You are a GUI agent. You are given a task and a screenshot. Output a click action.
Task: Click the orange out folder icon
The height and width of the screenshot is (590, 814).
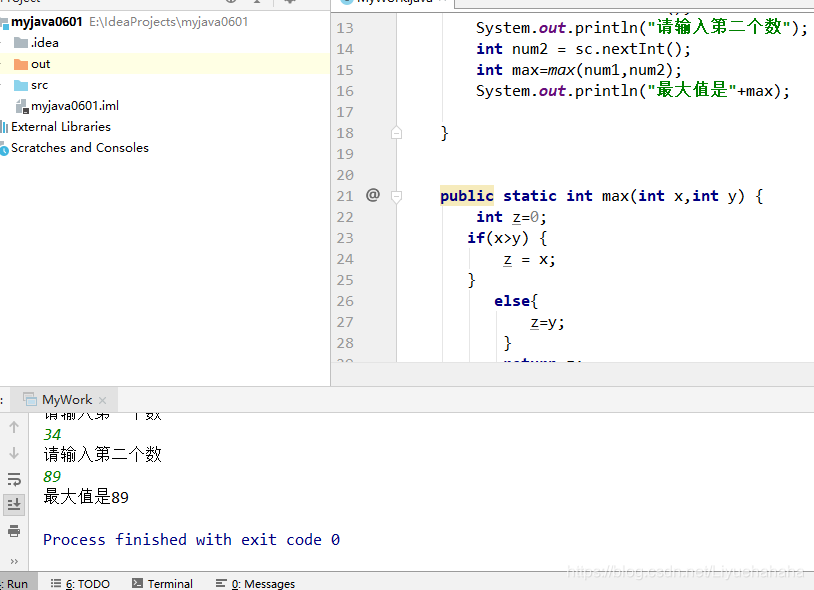tap(21, 64)
